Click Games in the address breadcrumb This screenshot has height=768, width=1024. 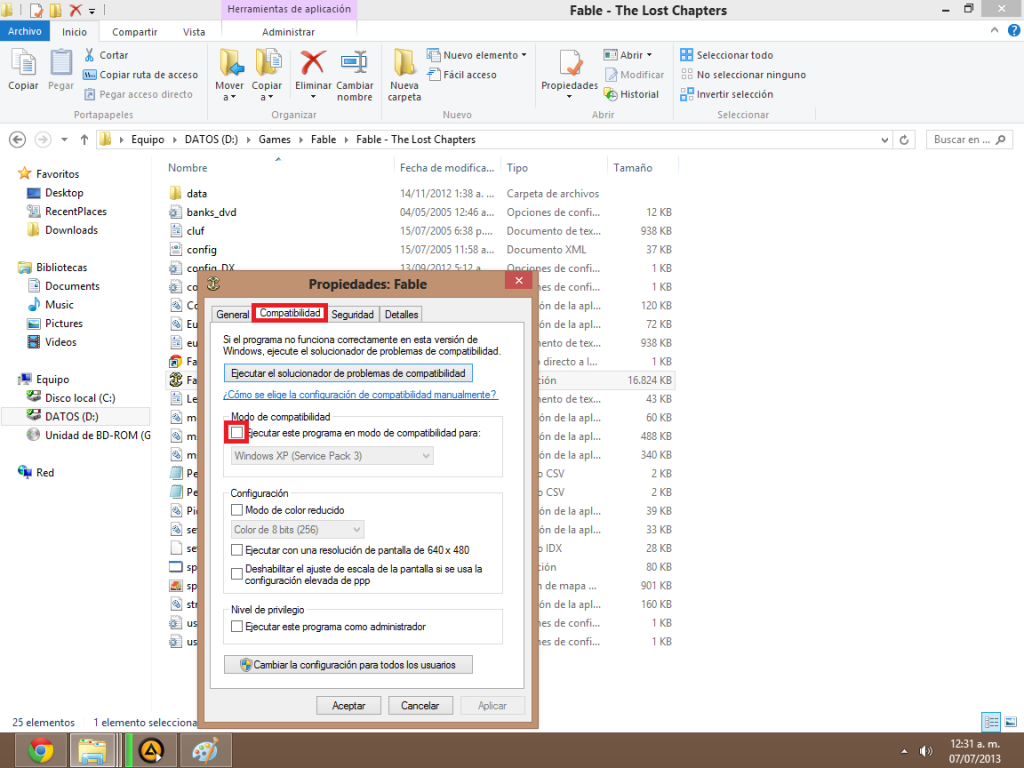pos(274,140)
